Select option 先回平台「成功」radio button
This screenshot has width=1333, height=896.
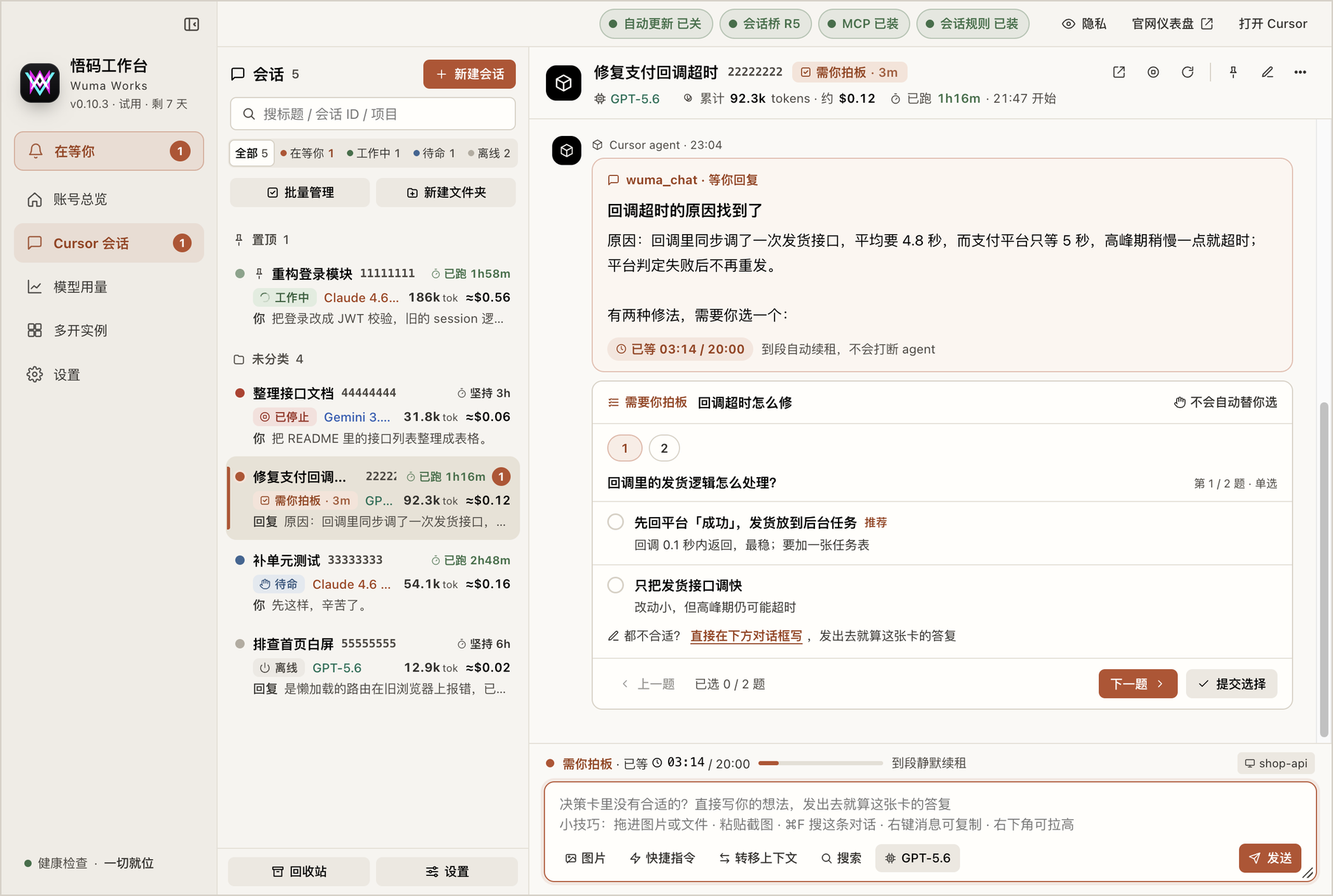(x=616, y=521)
